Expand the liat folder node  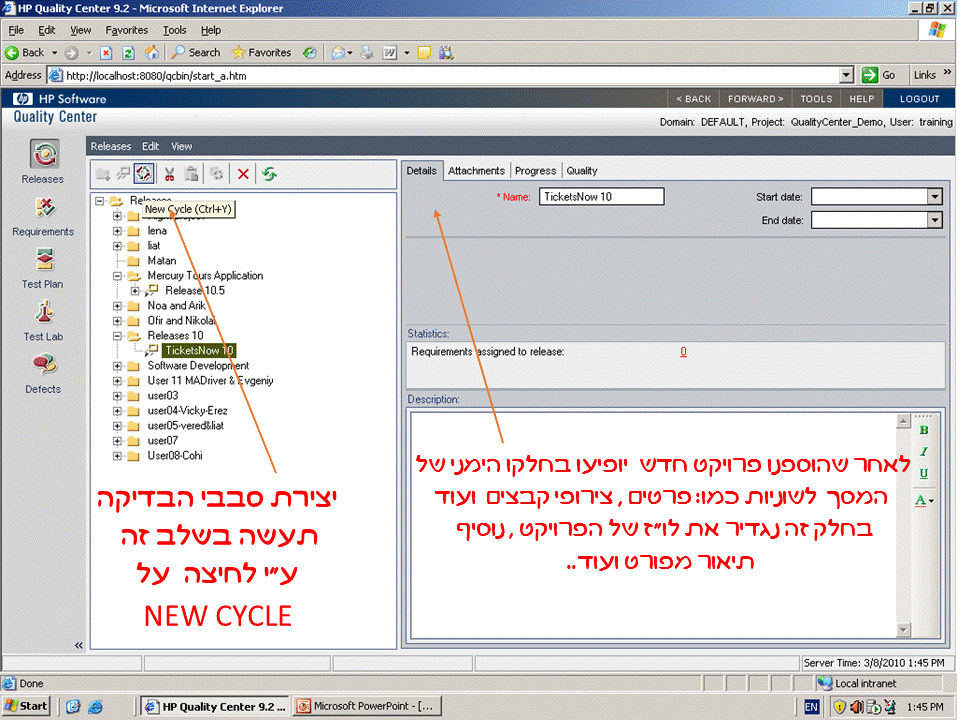(x=118, y=246)
